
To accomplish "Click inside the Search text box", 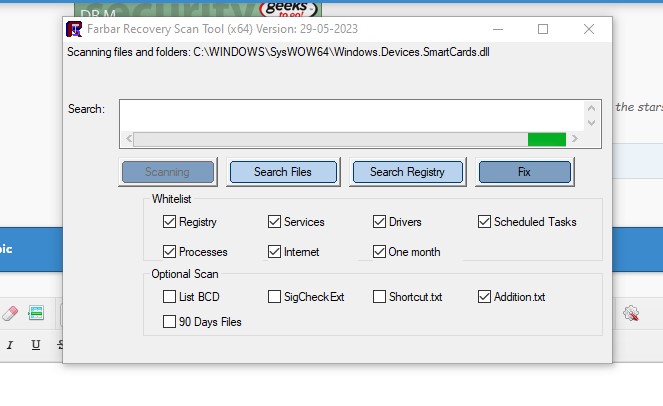I will click(x=352, y=116).
